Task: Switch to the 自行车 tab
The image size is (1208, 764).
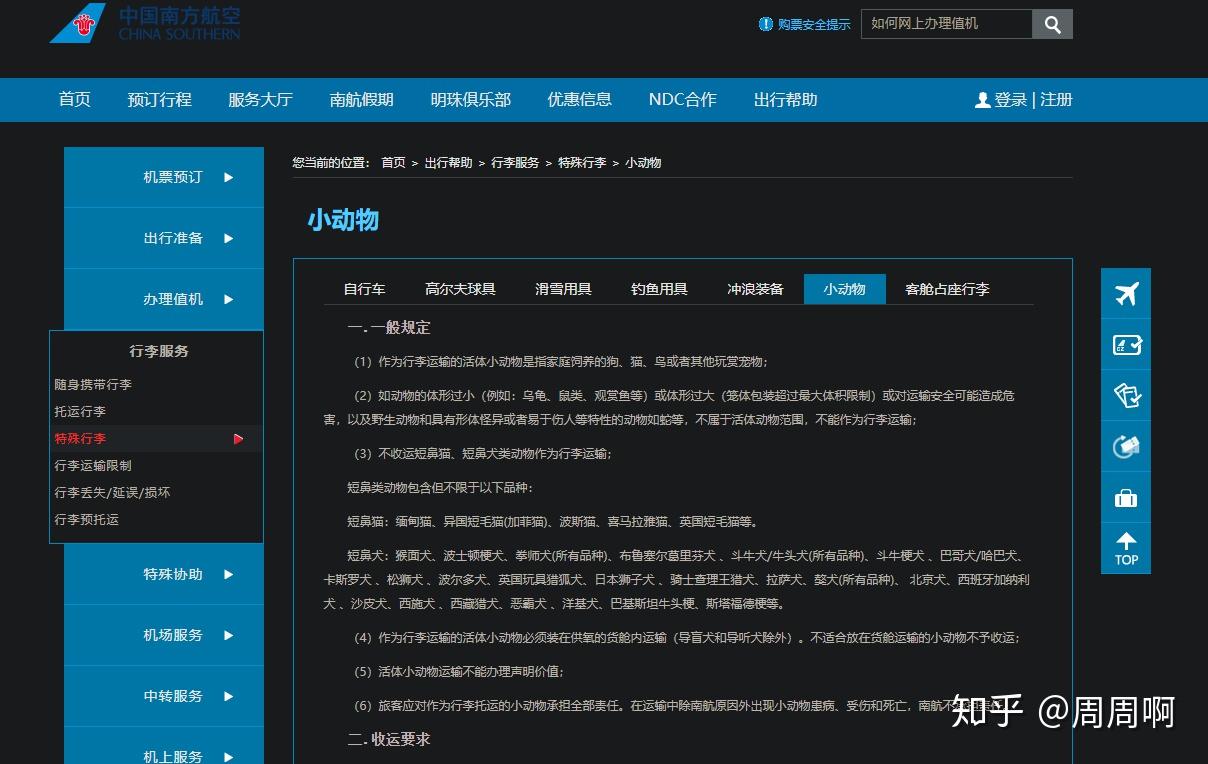Action: (x=365, y=289)
